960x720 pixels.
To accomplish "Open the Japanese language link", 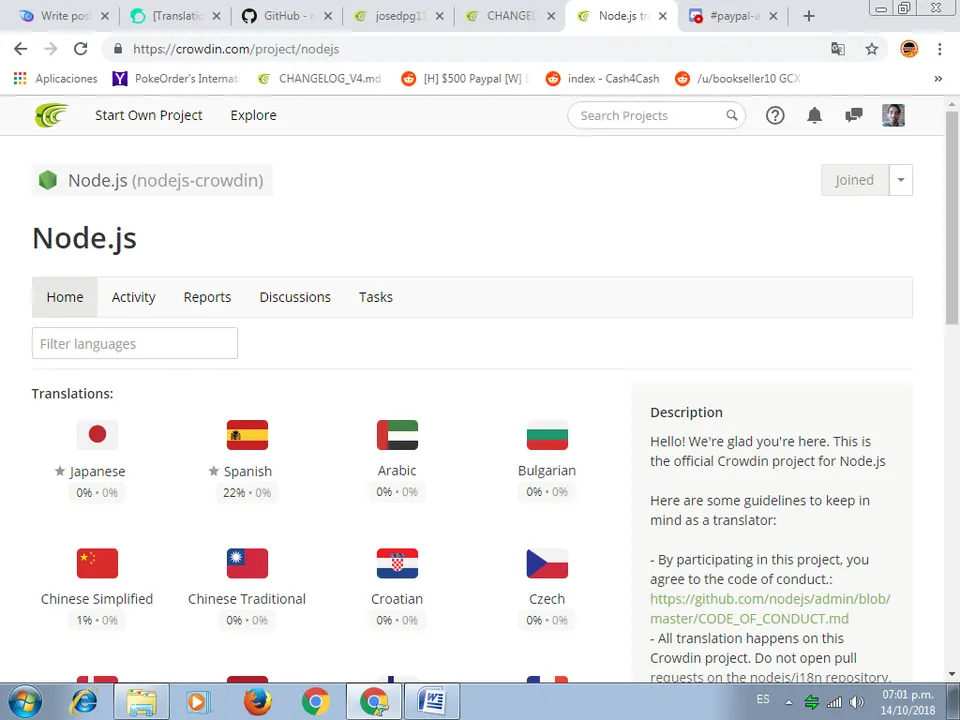I will click(x=97, y=471).
